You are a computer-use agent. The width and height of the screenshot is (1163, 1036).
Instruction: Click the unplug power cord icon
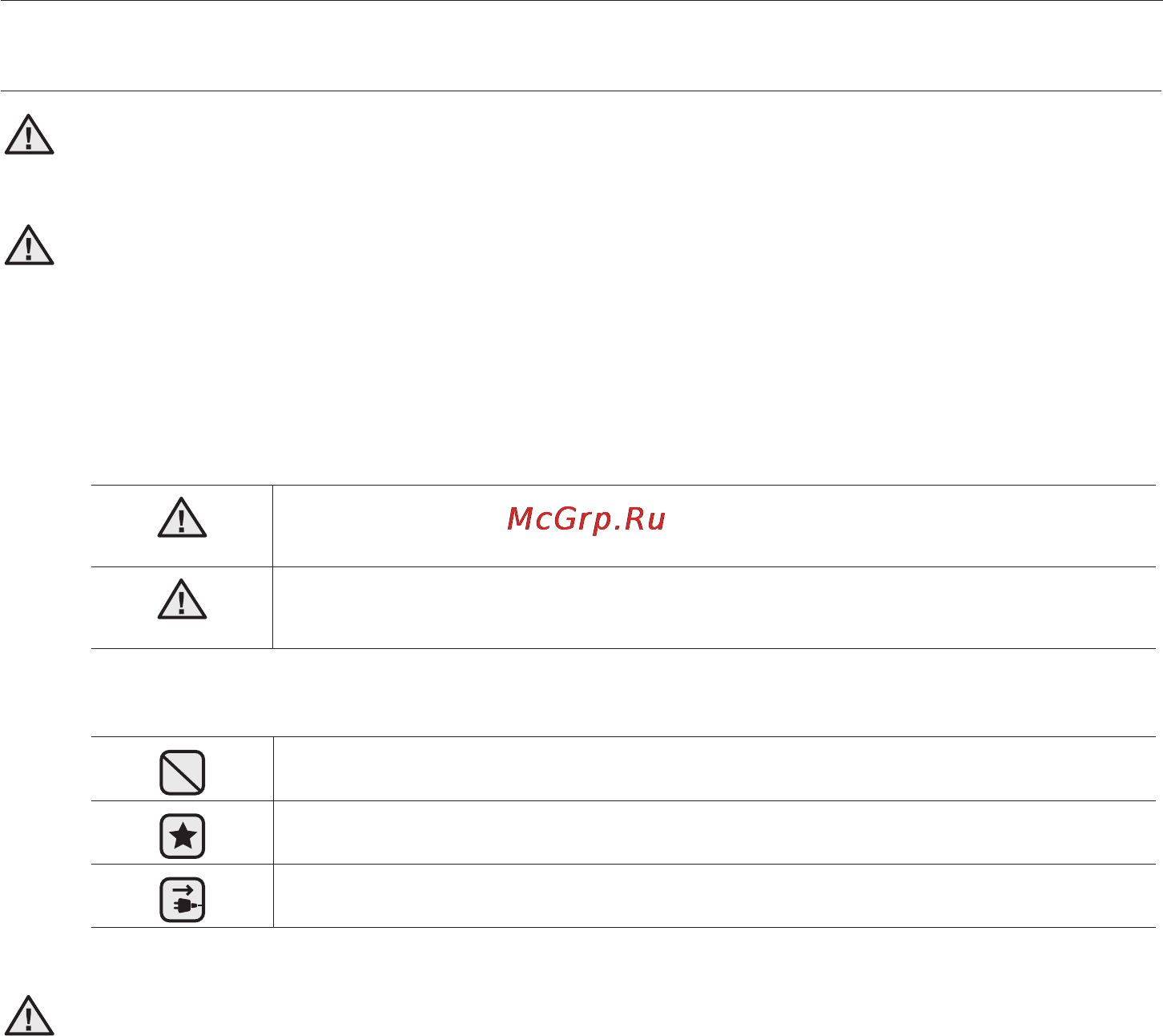click(183, 900)
